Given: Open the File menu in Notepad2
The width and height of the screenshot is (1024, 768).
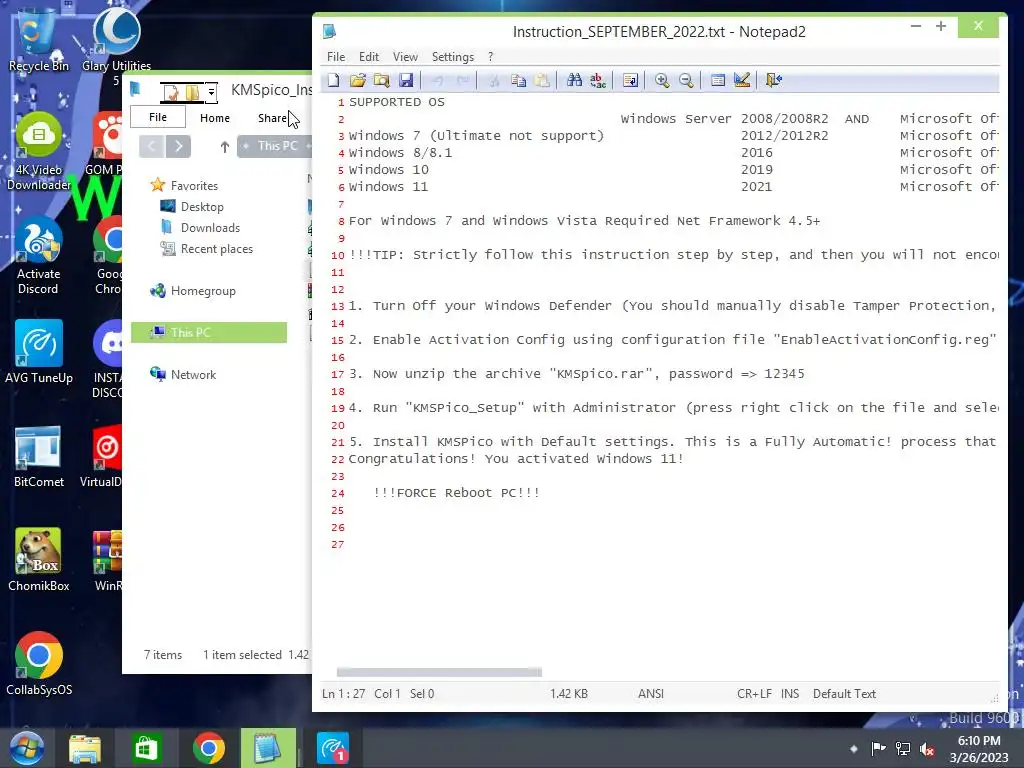Looking at the screenshot, I should 336,57.
